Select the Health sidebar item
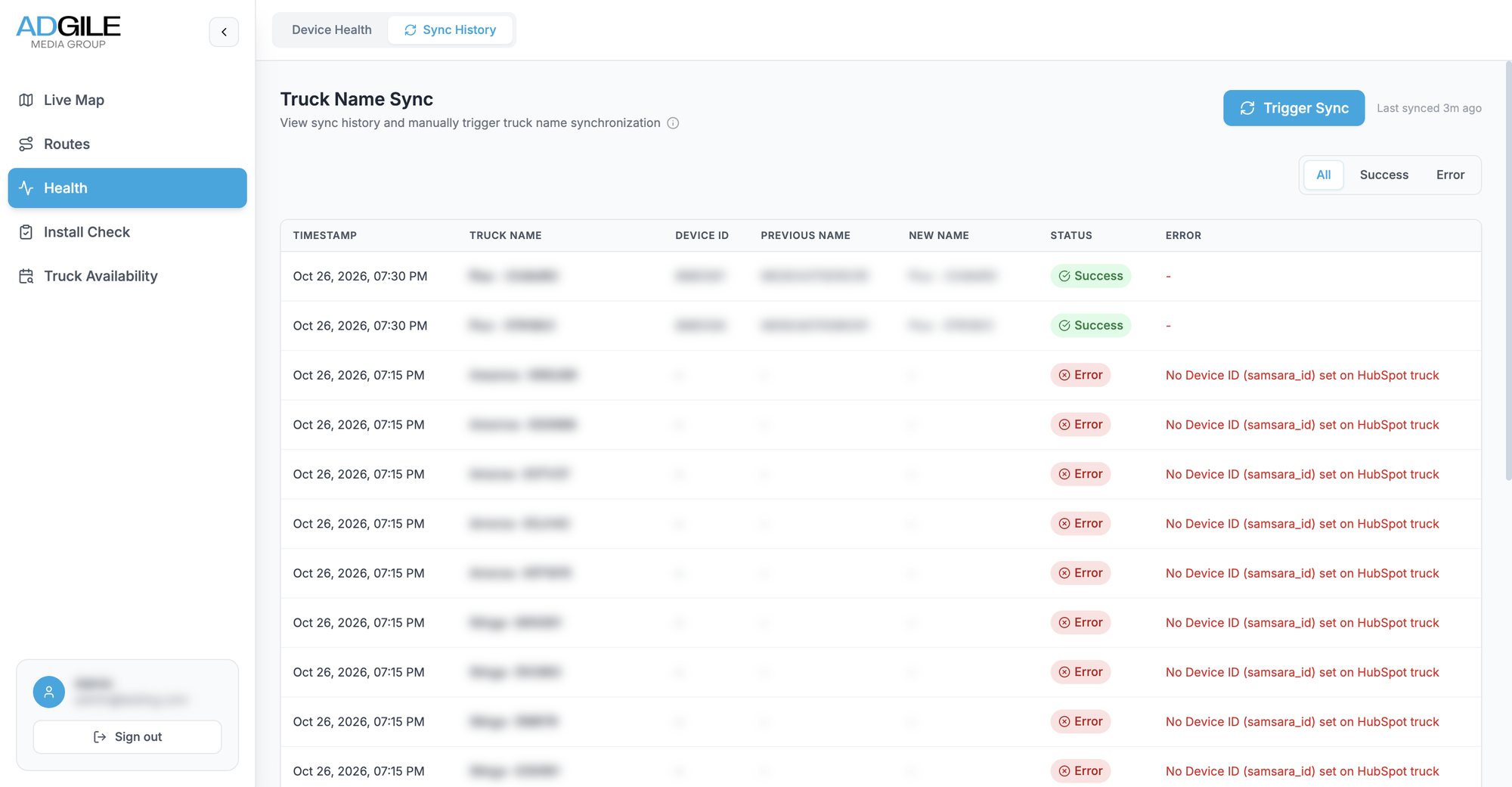 [x=127, y=187]
